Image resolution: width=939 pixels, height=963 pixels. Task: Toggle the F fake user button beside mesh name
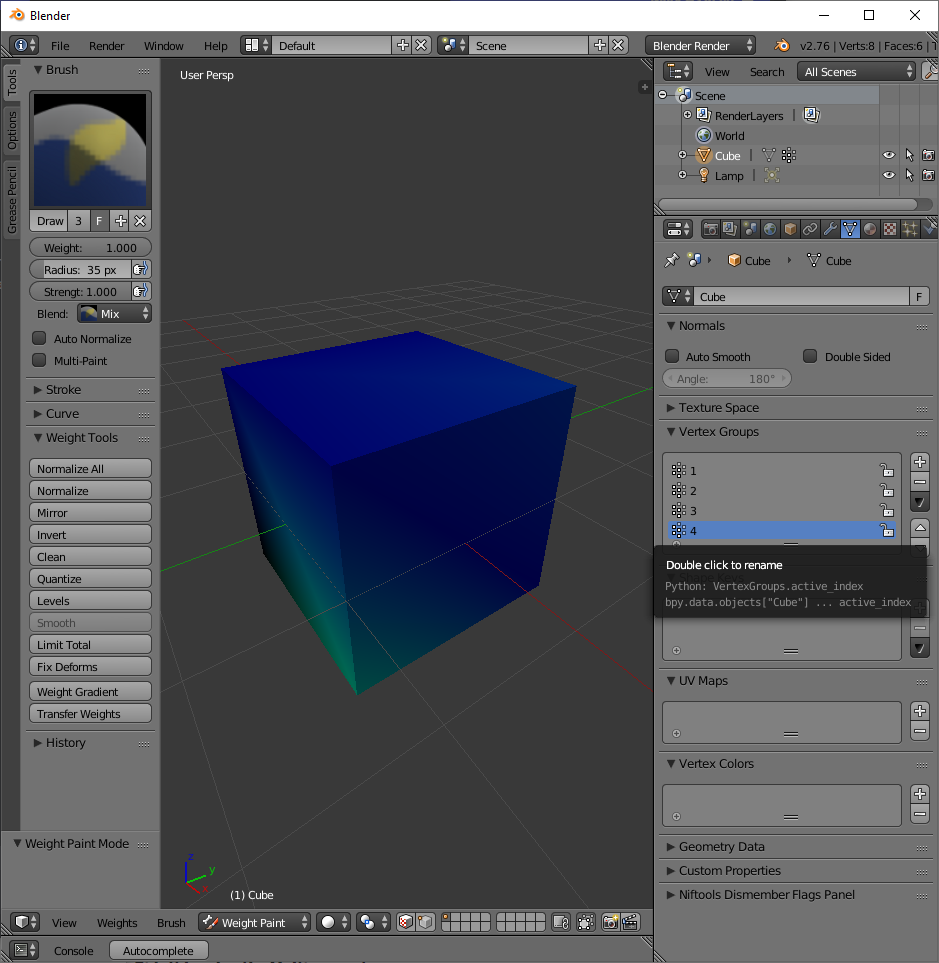pos(919,297)
